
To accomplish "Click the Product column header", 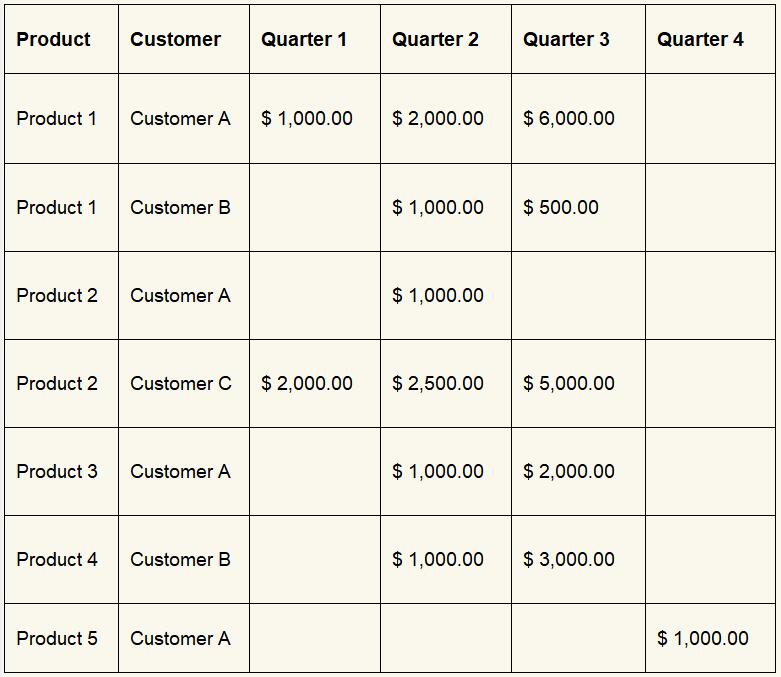I will (x=54, y=39).
